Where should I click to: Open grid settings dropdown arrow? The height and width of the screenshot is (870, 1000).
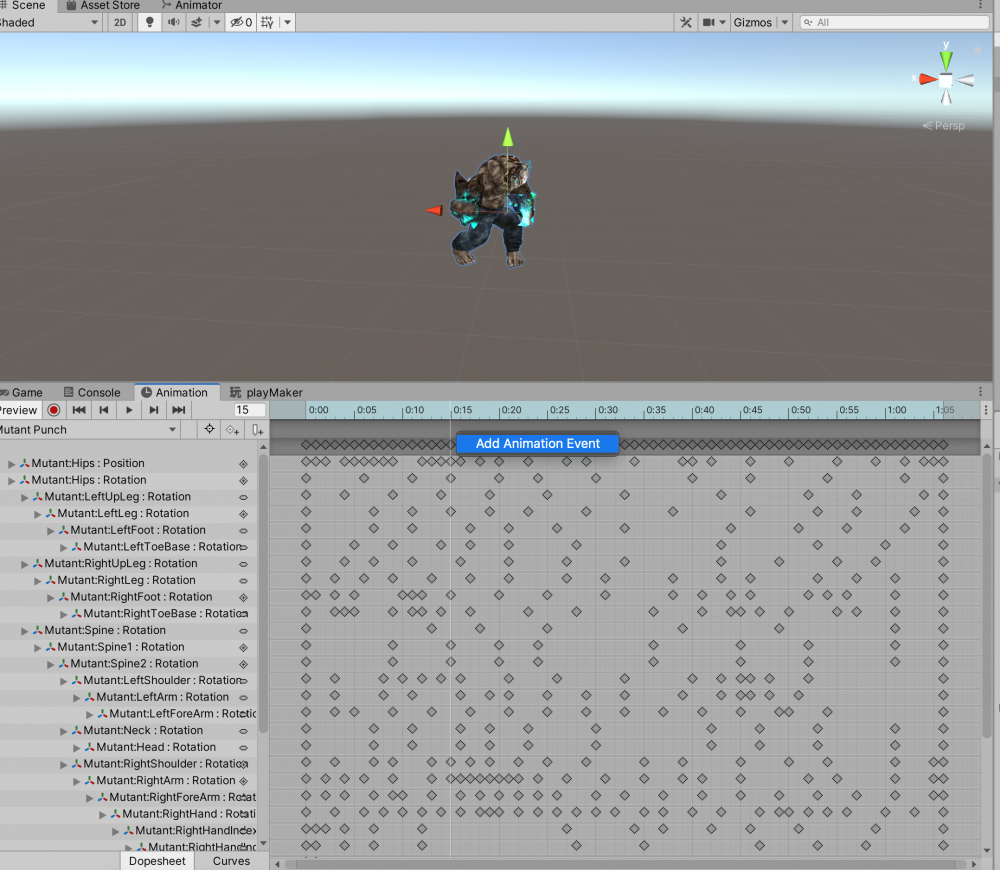[x=288, y=22]
